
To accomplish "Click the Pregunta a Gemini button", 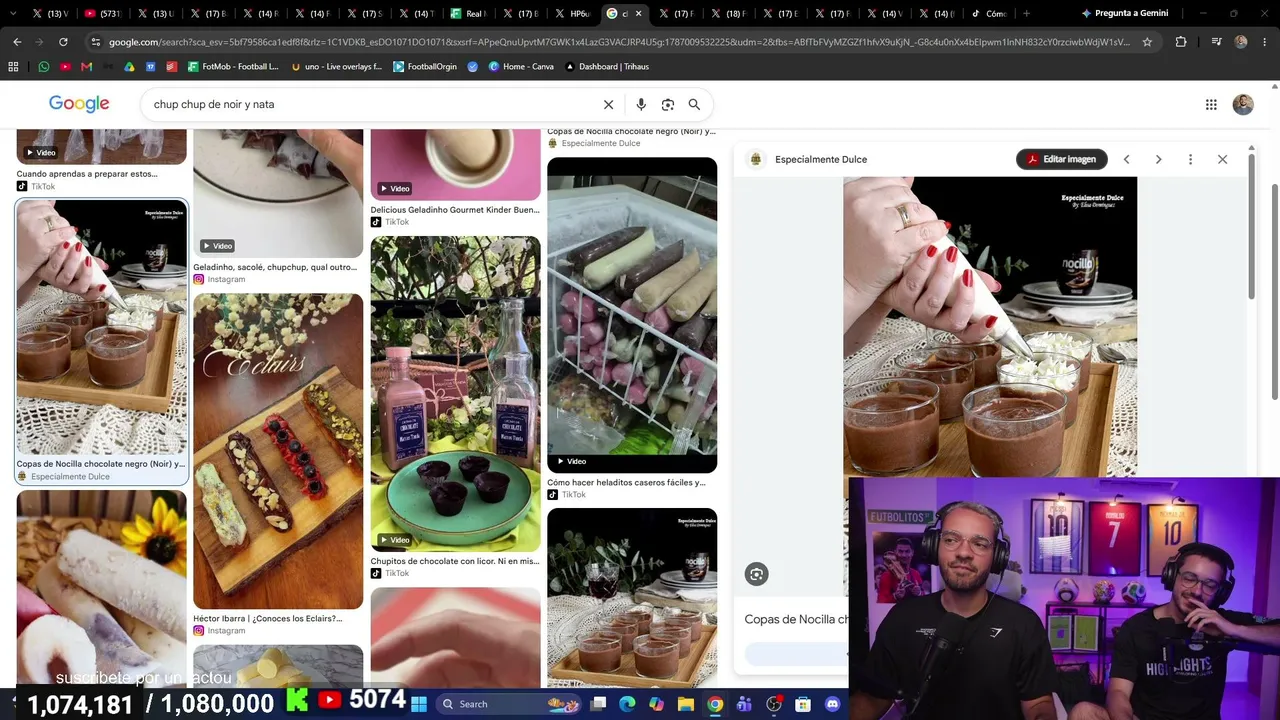I will click(1125, 14).
